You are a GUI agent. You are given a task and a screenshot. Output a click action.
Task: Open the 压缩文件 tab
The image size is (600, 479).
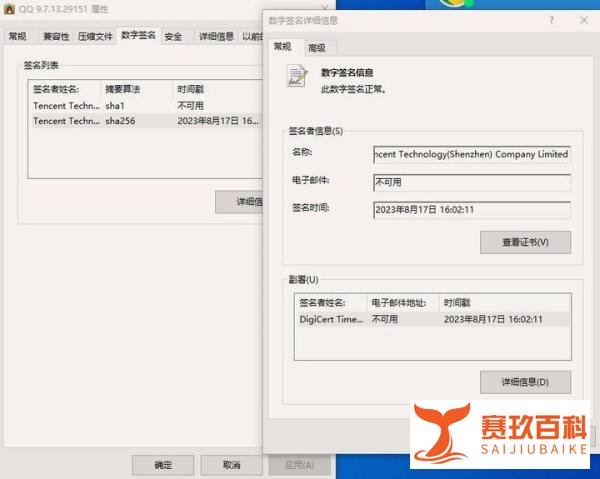pos(95,36)
